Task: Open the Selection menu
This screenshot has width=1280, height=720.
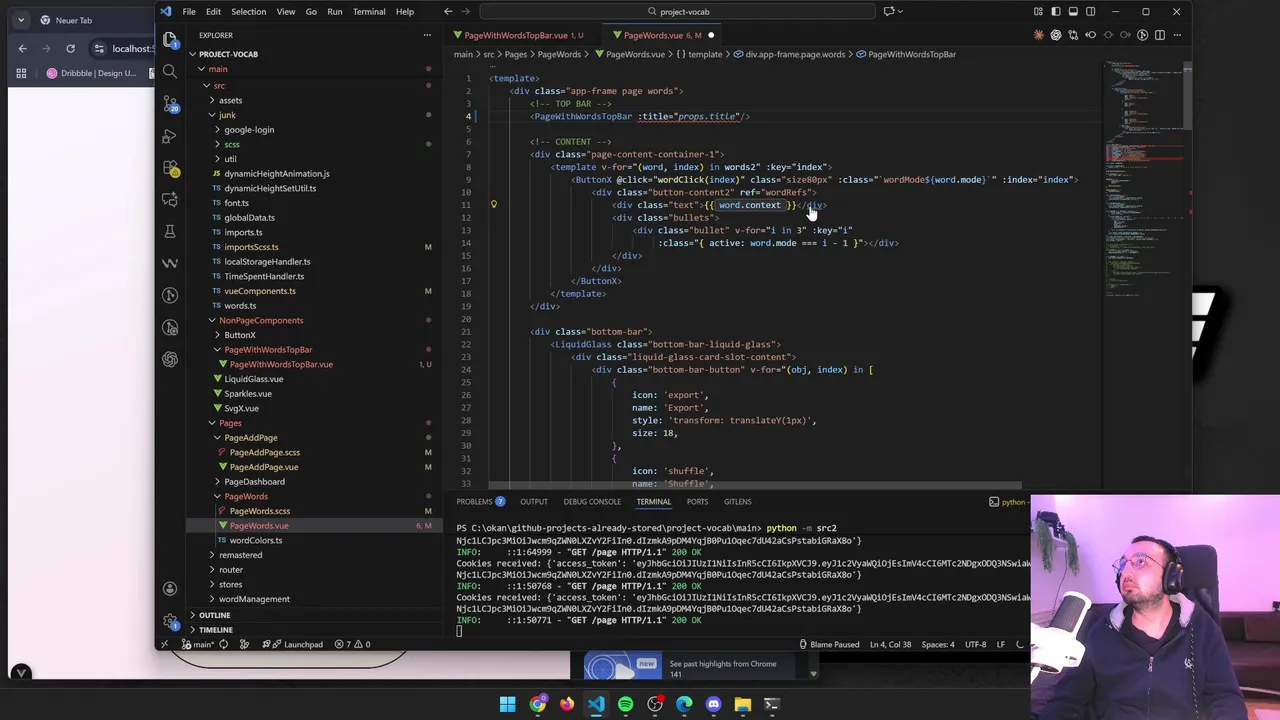Action: tap(248, 11)
